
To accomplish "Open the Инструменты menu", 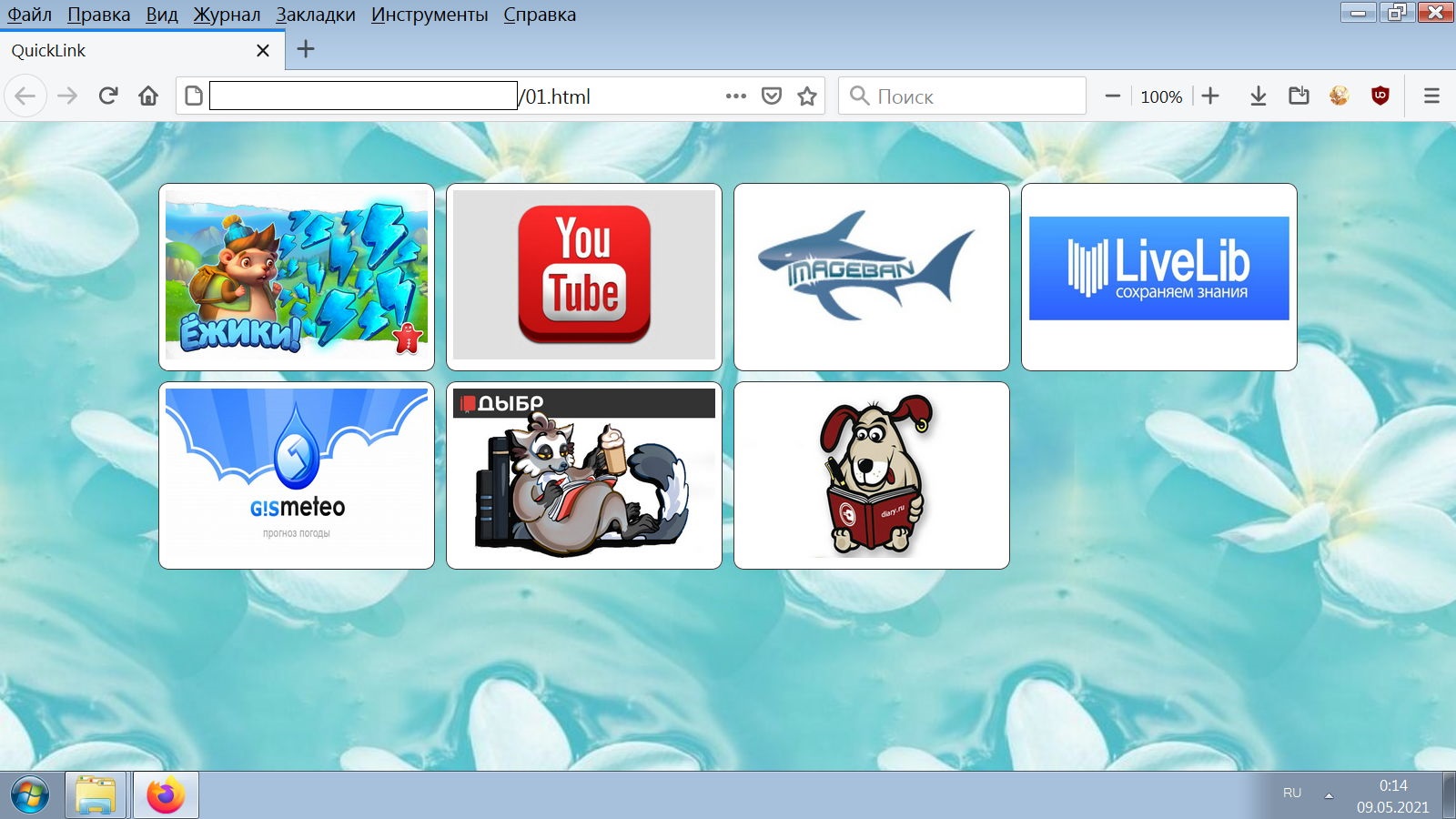I will click(430, 15).
